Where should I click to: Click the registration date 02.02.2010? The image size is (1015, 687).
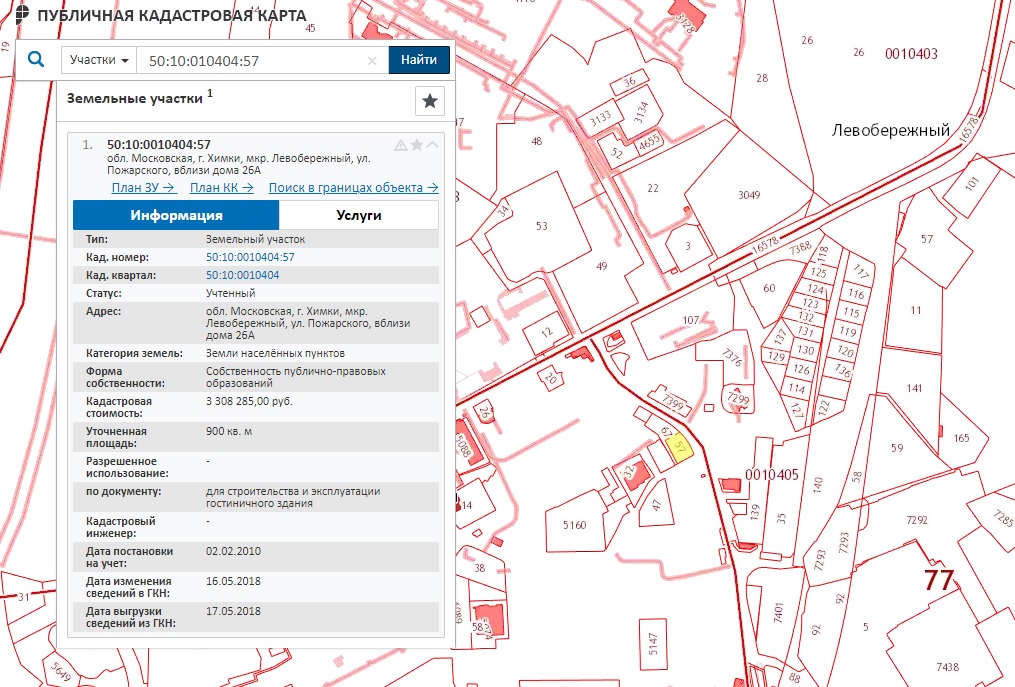[233, 551]
